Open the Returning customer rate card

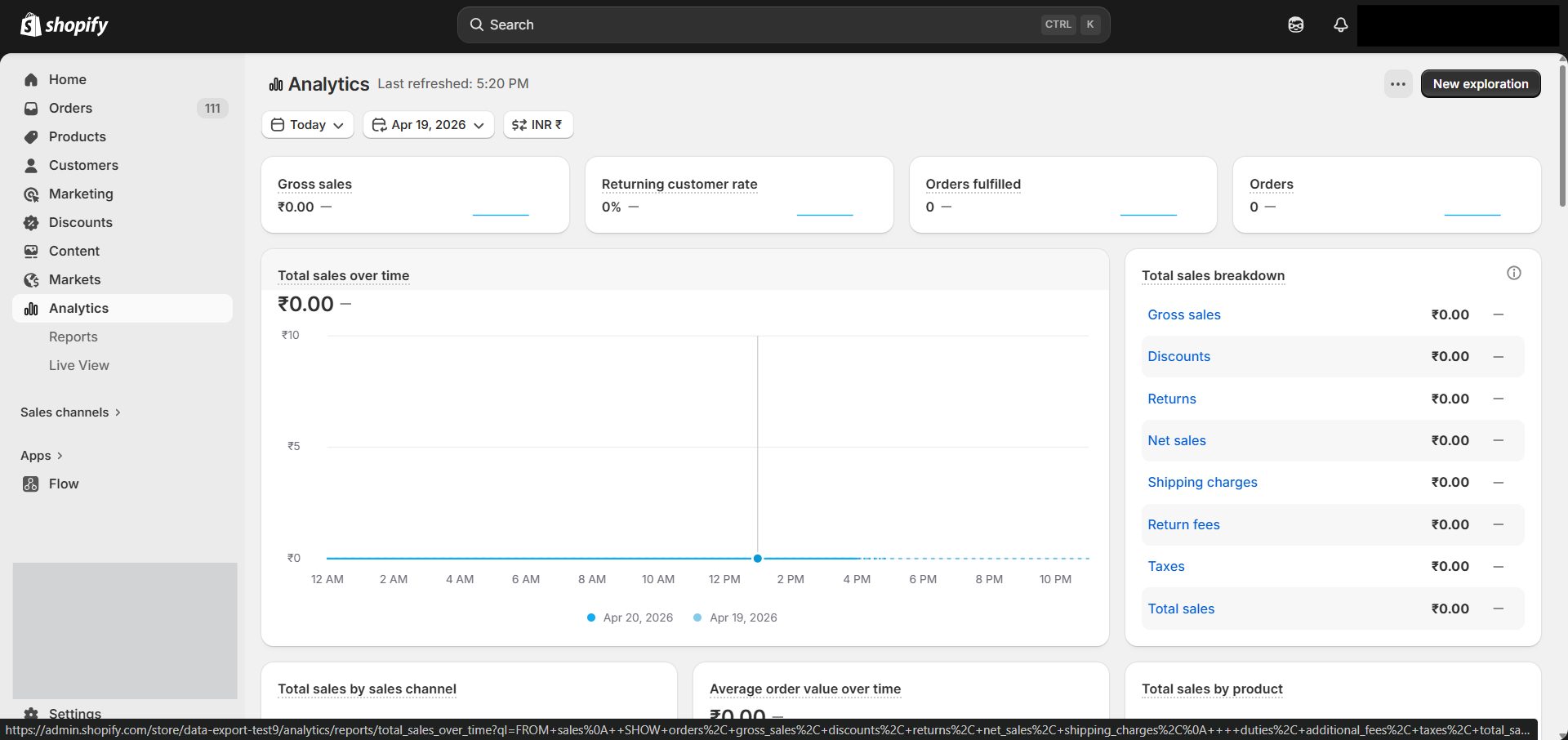[x=739, y=194]
